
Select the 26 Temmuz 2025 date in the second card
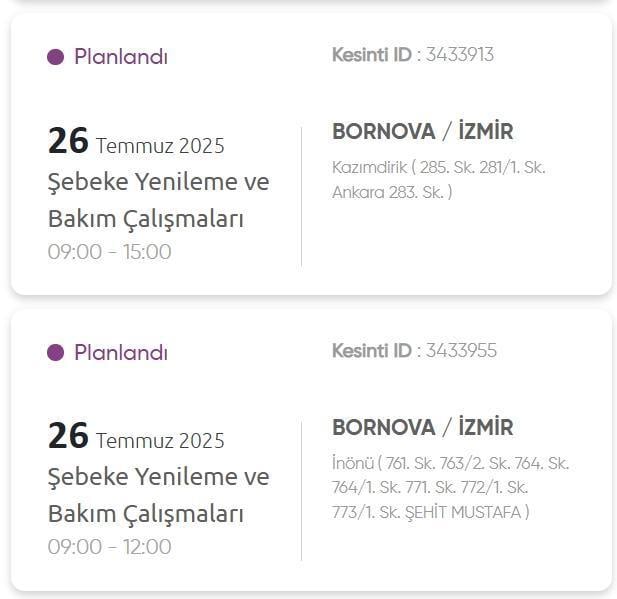(x=136, y=436)
